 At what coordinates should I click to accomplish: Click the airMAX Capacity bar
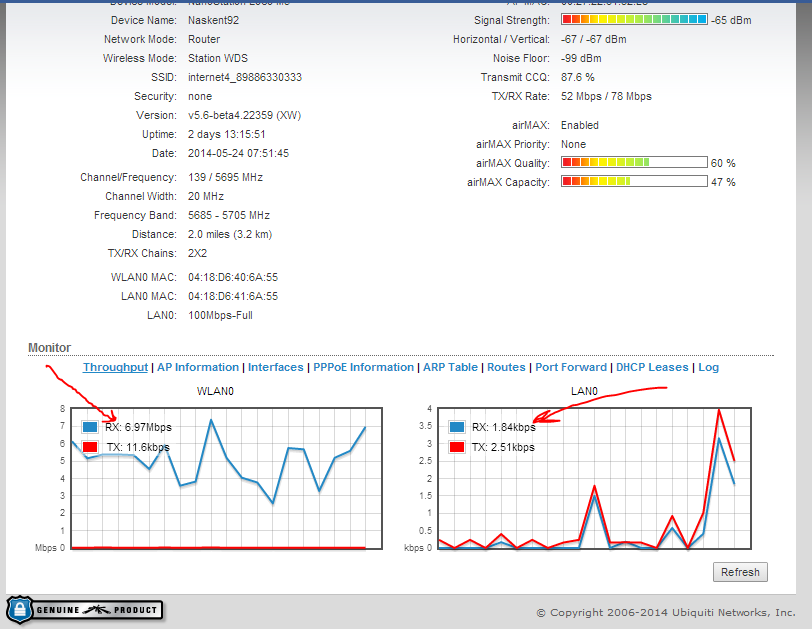pyautogui.click(x=634, y=182)
